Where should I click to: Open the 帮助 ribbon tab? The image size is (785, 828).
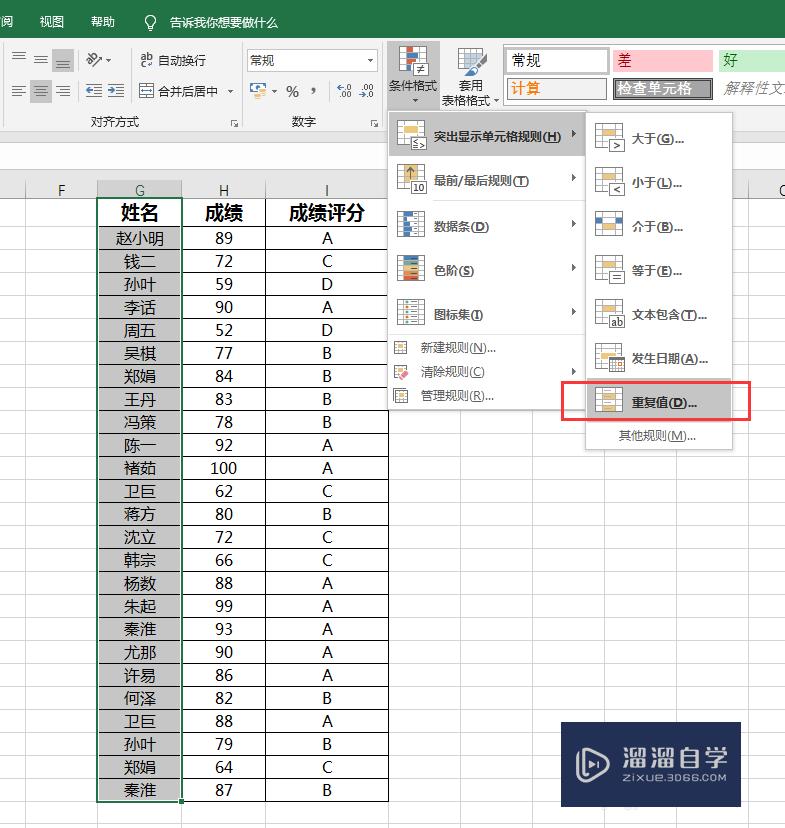point(102,22)
